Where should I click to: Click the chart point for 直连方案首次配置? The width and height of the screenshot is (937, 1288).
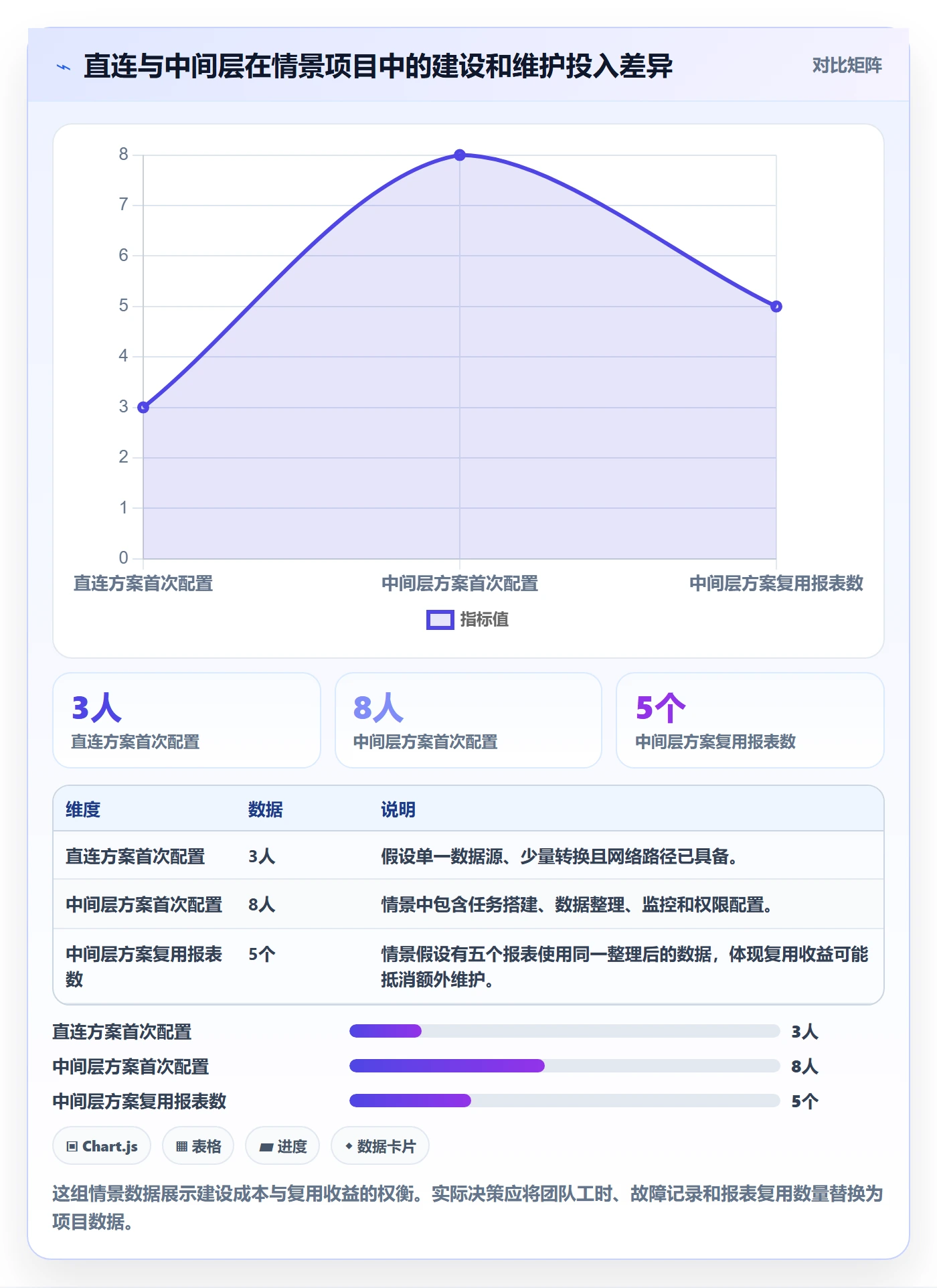pyautogui.click(x=143, y=407)
